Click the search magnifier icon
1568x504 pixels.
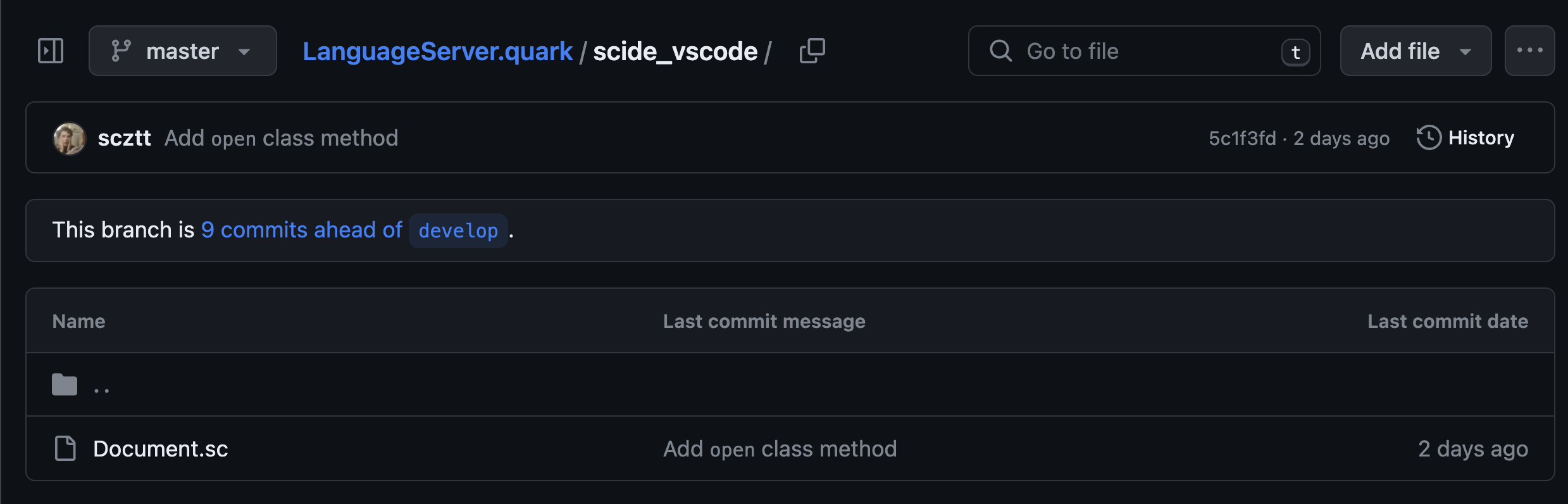coord(1000,51)
